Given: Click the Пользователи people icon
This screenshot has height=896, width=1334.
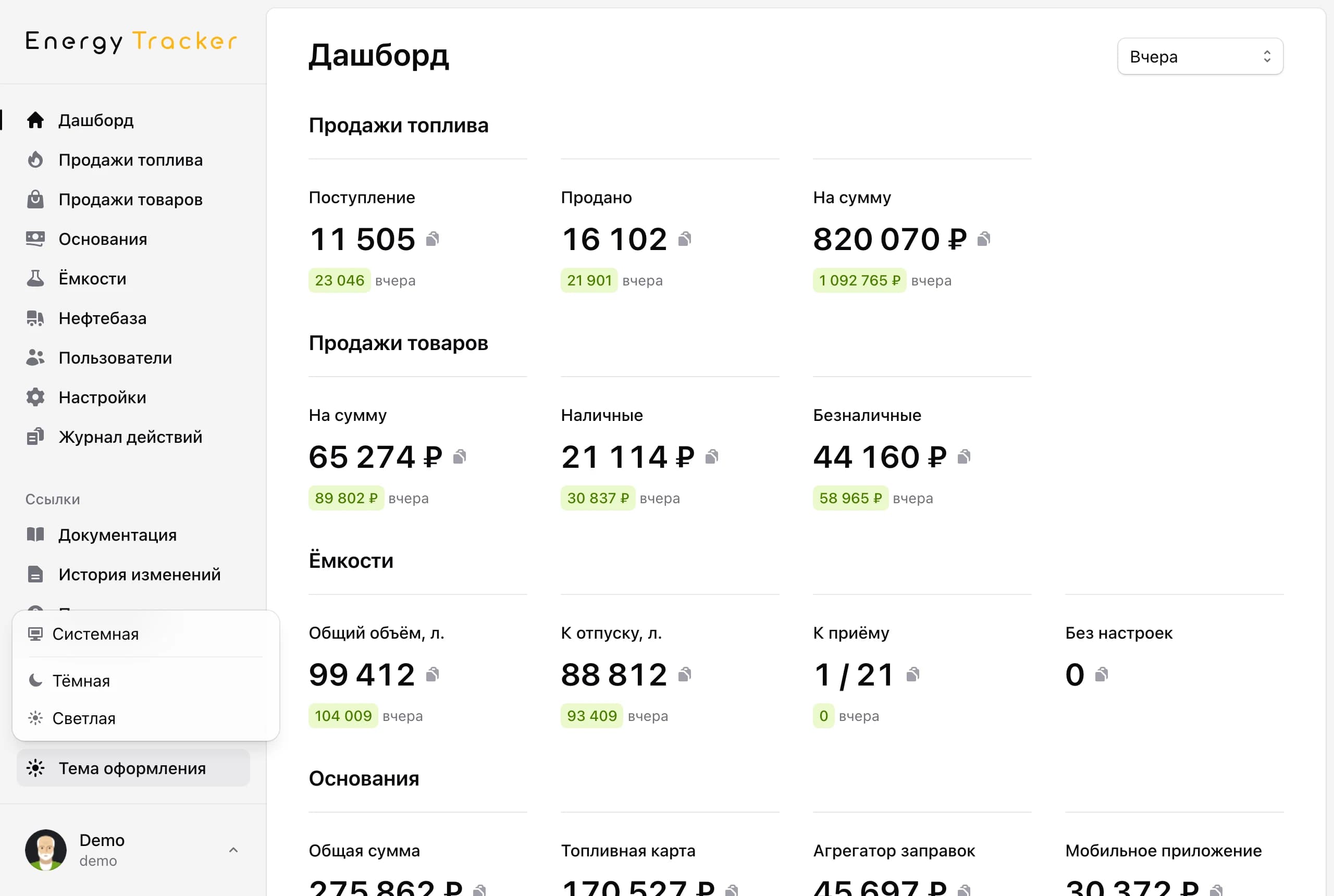Looking at the screenshot, I should pos(35,358).
